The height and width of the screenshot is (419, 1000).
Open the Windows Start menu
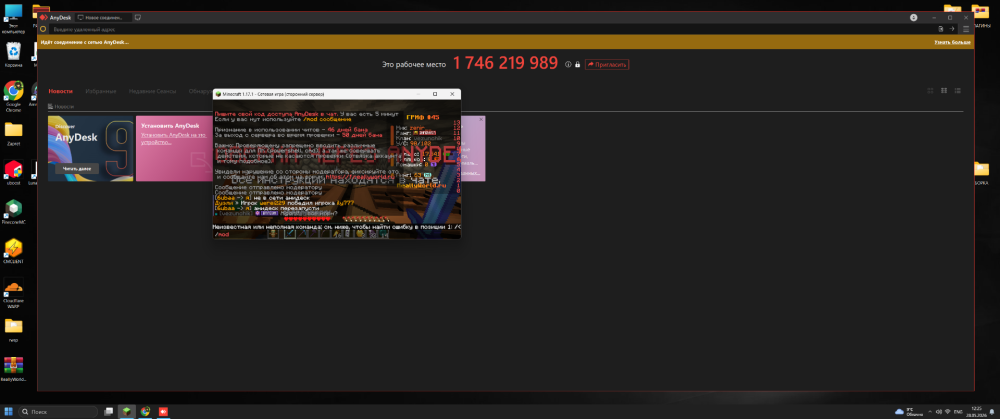point(10,411)
